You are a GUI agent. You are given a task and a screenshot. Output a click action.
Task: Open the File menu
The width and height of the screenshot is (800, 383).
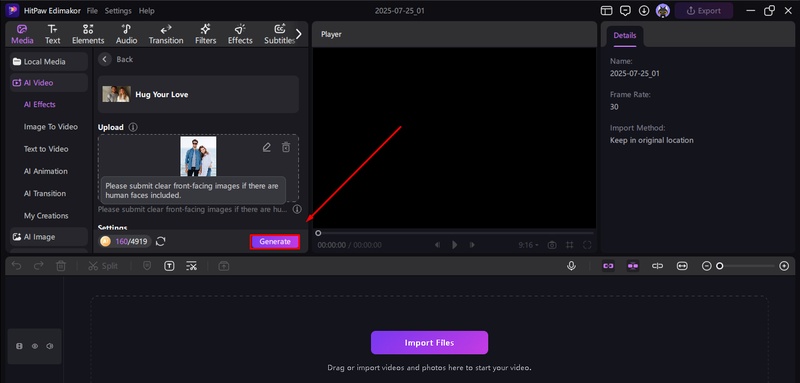pyautogui.click(x=92, y=11)
